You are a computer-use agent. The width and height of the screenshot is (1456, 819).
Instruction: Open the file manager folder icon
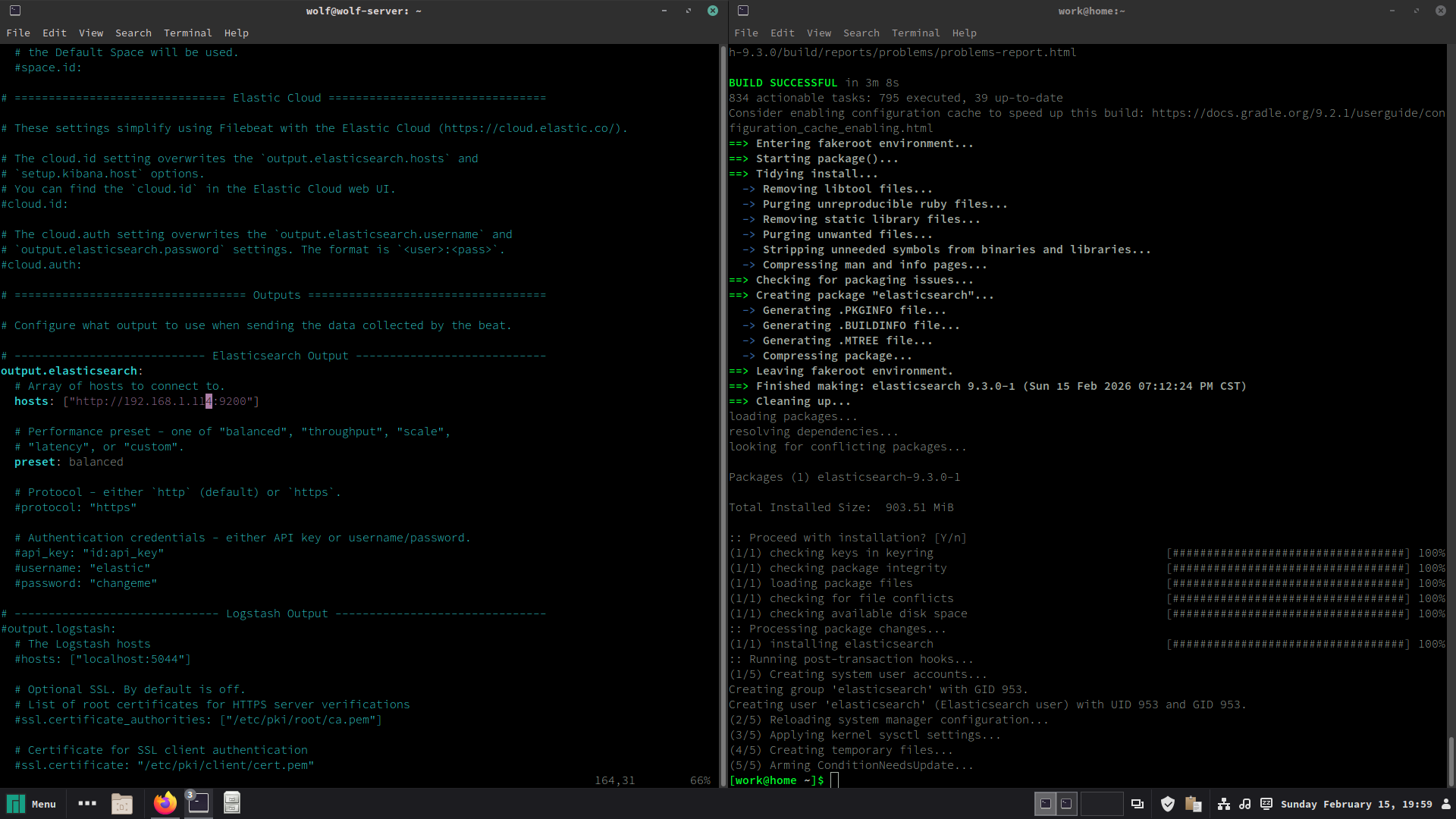pyautogui.click(x=122, y=804)
